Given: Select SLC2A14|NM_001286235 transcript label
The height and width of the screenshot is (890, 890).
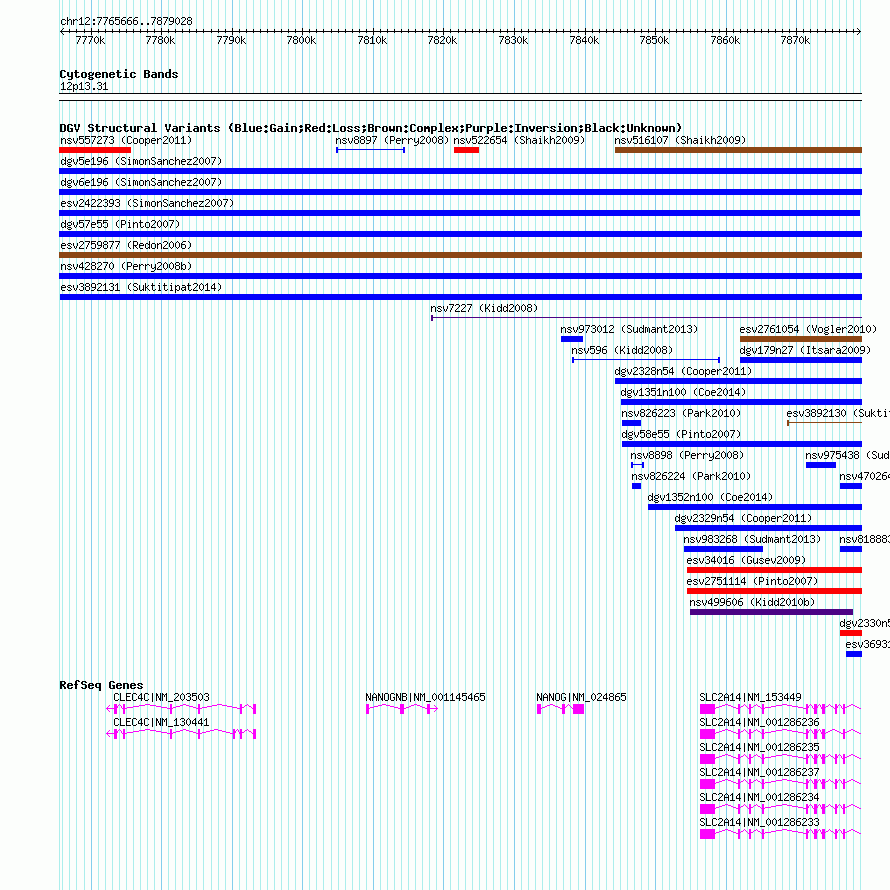Looking at the screenshot, I should pos(759,747).
